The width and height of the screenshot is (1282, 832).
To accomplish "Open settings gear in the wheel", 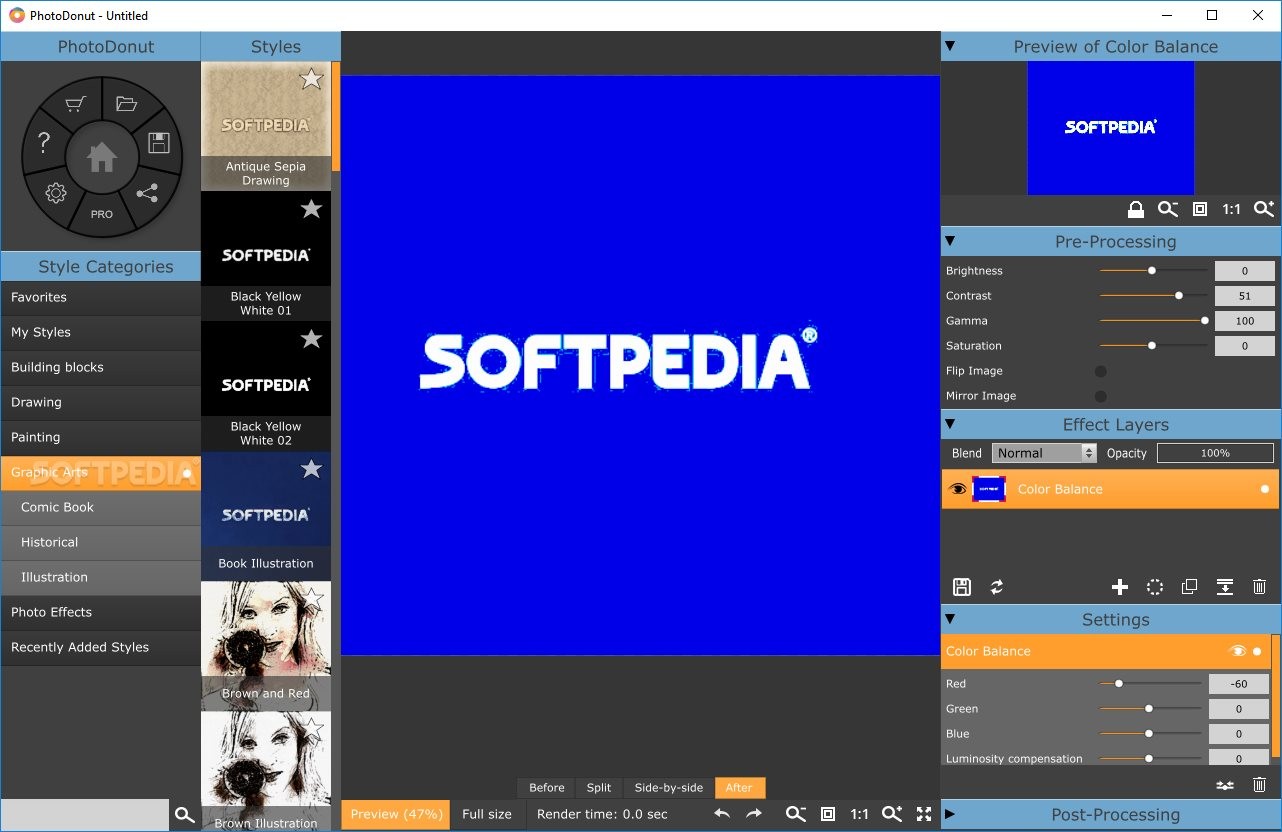I will point(56,193).
